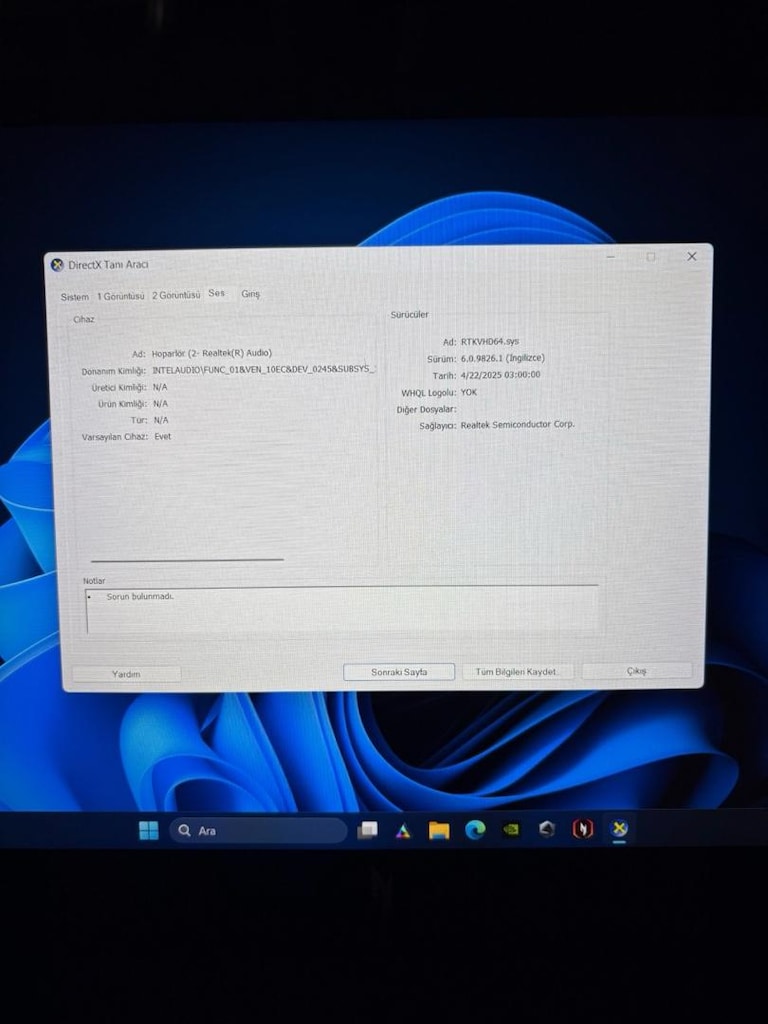
Task: Click date value '4/22/2025 03:00:00'
Action: pos(500,375)
